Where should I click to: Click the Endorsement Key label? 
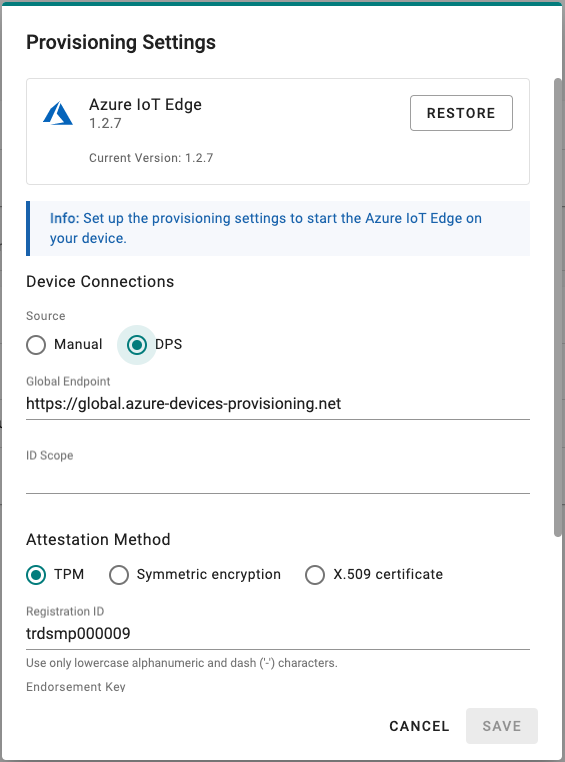click(x=76, y=687)
